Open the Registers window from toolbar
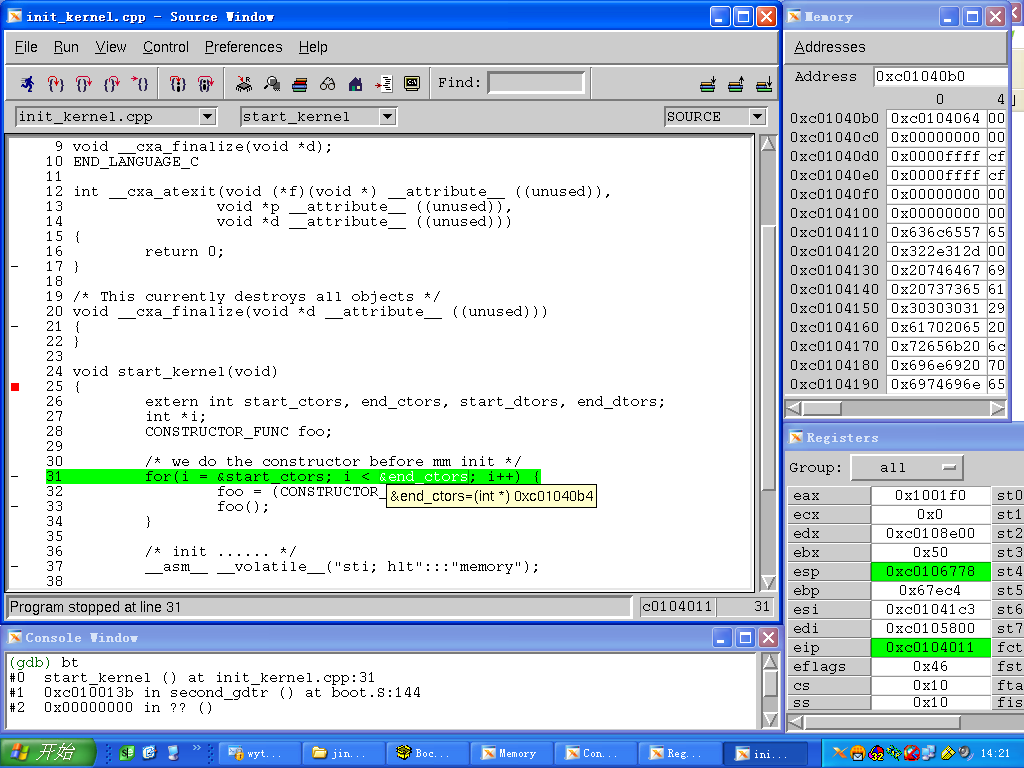 [244, 84]
